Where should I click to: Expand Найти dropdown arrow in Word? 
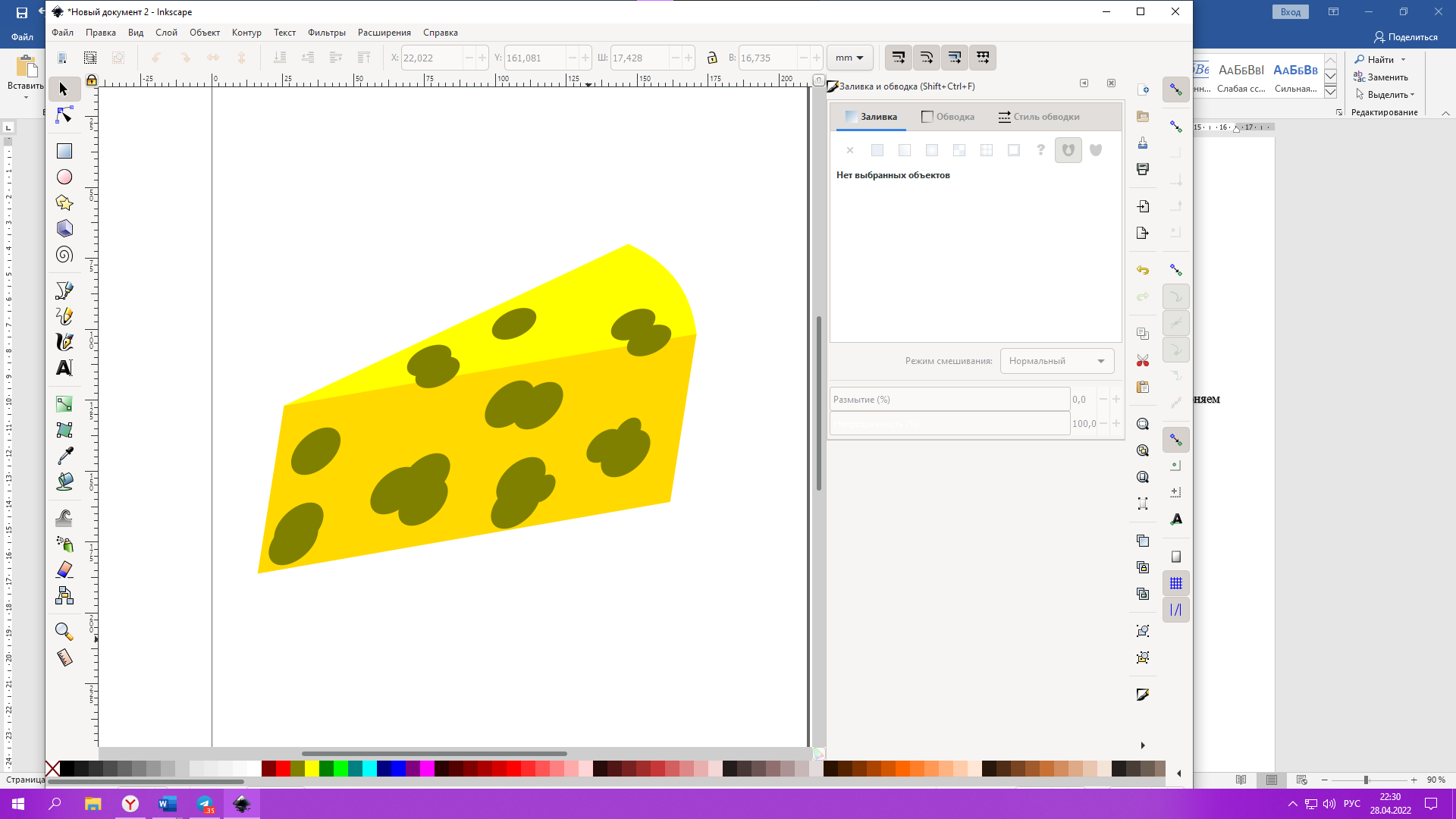point(1404,60)
